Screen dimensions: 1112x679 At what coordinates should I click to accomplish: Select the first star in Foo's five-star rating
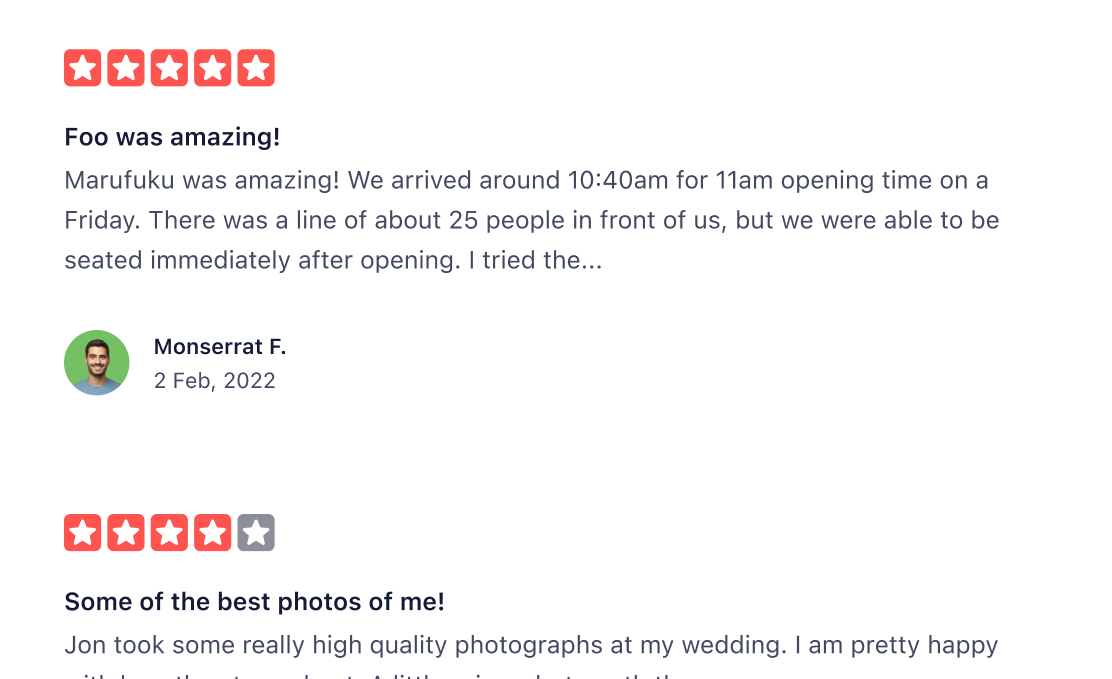(83, 68)
